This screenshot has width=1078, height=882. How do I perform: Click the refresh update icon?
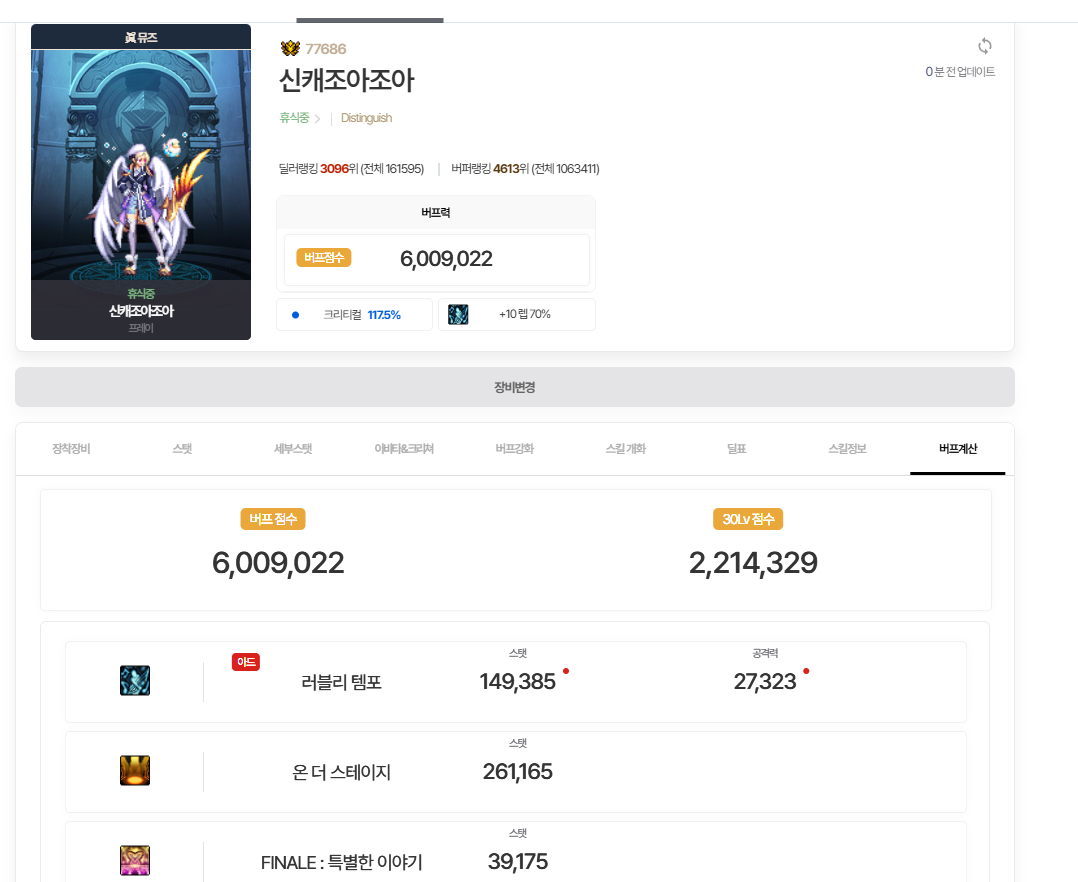point(985,46)
